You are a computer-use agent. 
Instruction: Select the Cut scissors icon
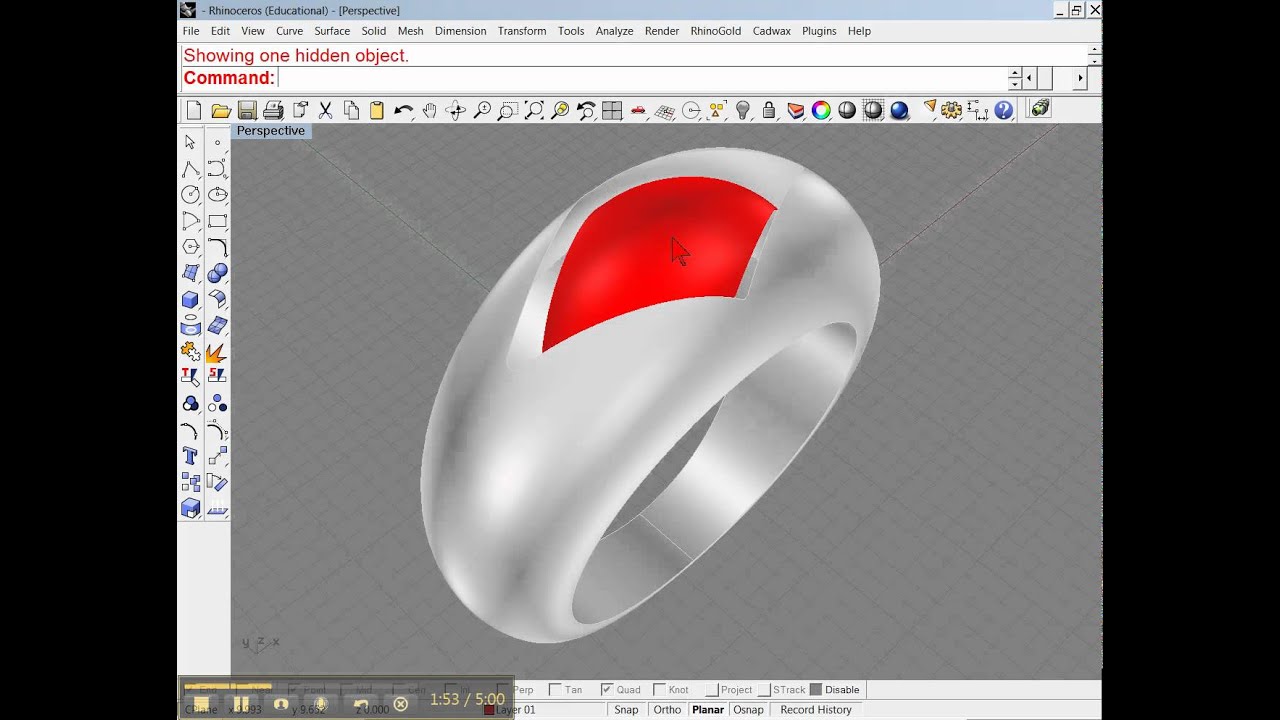tap(325, 110)
